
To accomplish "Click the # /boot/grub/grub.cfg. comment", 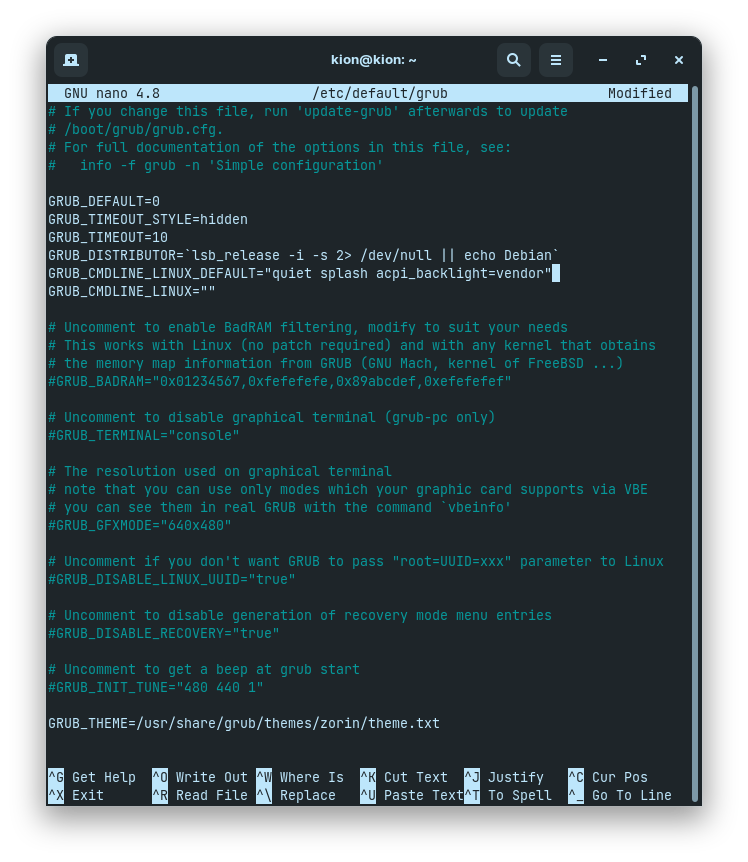I will pos(136,130).
